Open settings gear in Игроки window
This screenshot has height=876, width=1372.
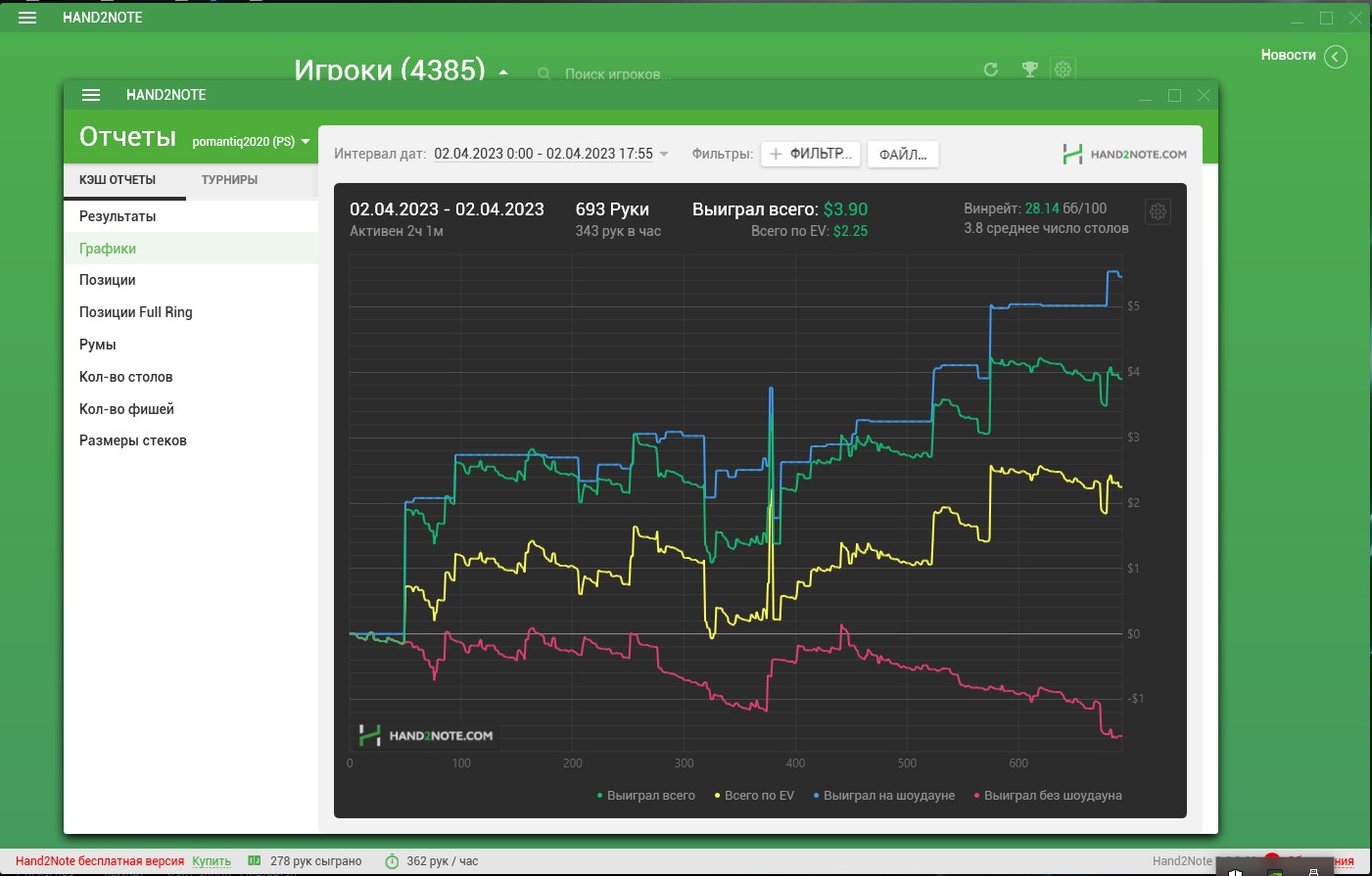pos(1063,69)
